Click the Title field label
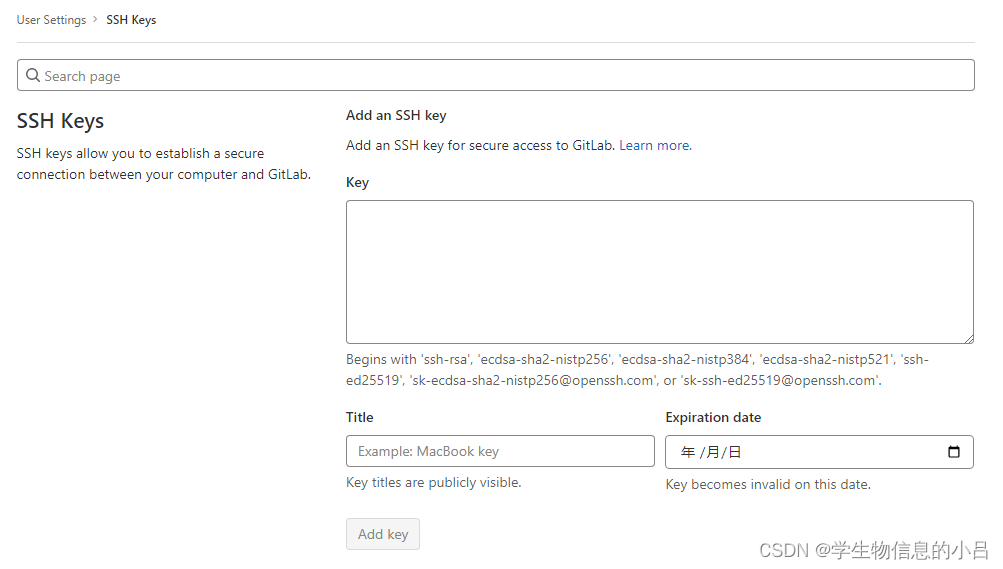 pos(360,418)
